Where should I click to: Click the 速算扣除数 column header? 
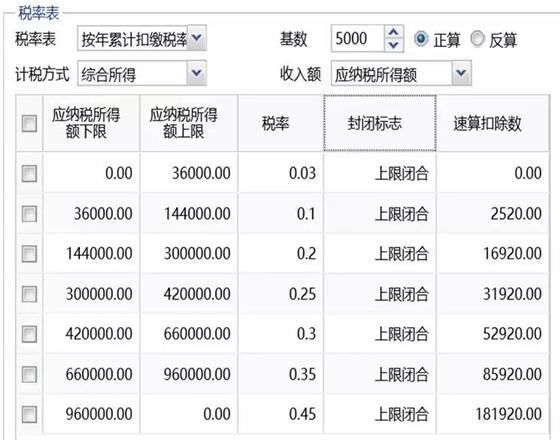pos(492,123)
